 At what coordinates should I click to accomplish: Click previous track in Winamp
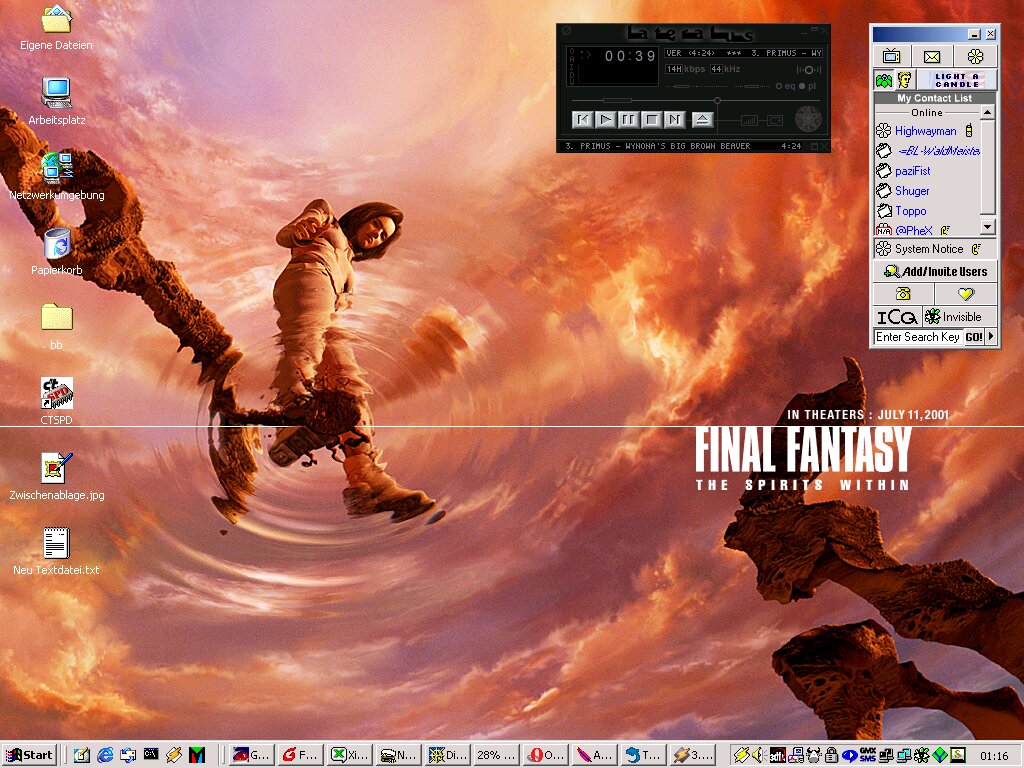[x=583, y=120]
